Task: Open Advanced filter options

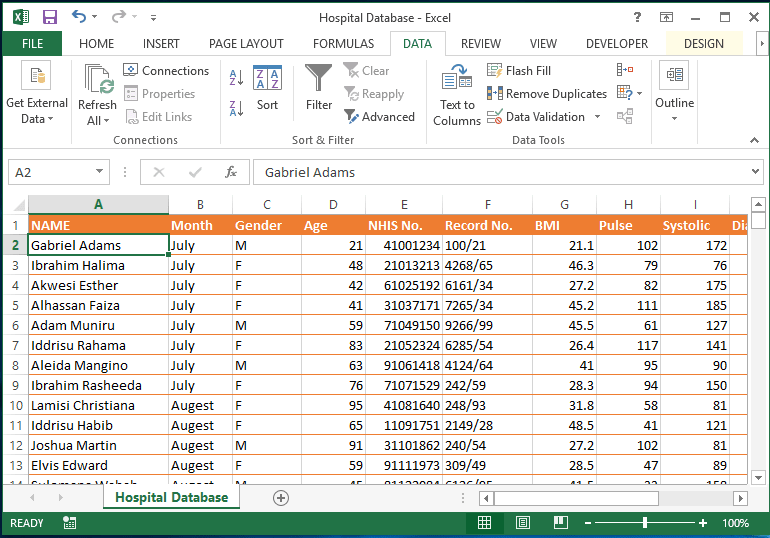Action: pyautogui.click(x=379, y=117)
